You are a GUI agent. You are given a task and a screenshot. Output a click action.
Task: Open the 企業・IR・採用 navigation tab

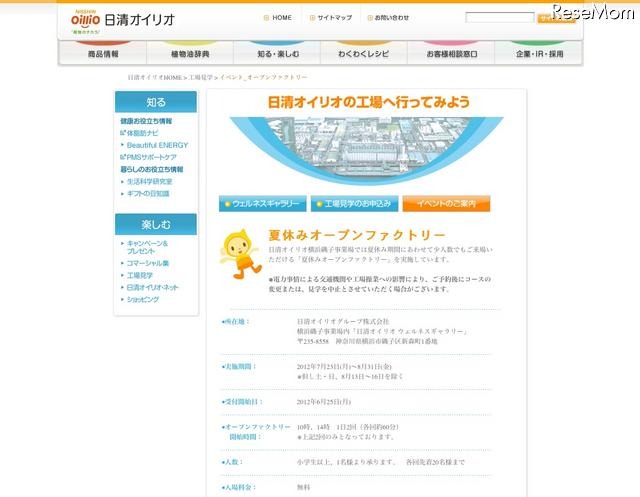pos(539,53)
